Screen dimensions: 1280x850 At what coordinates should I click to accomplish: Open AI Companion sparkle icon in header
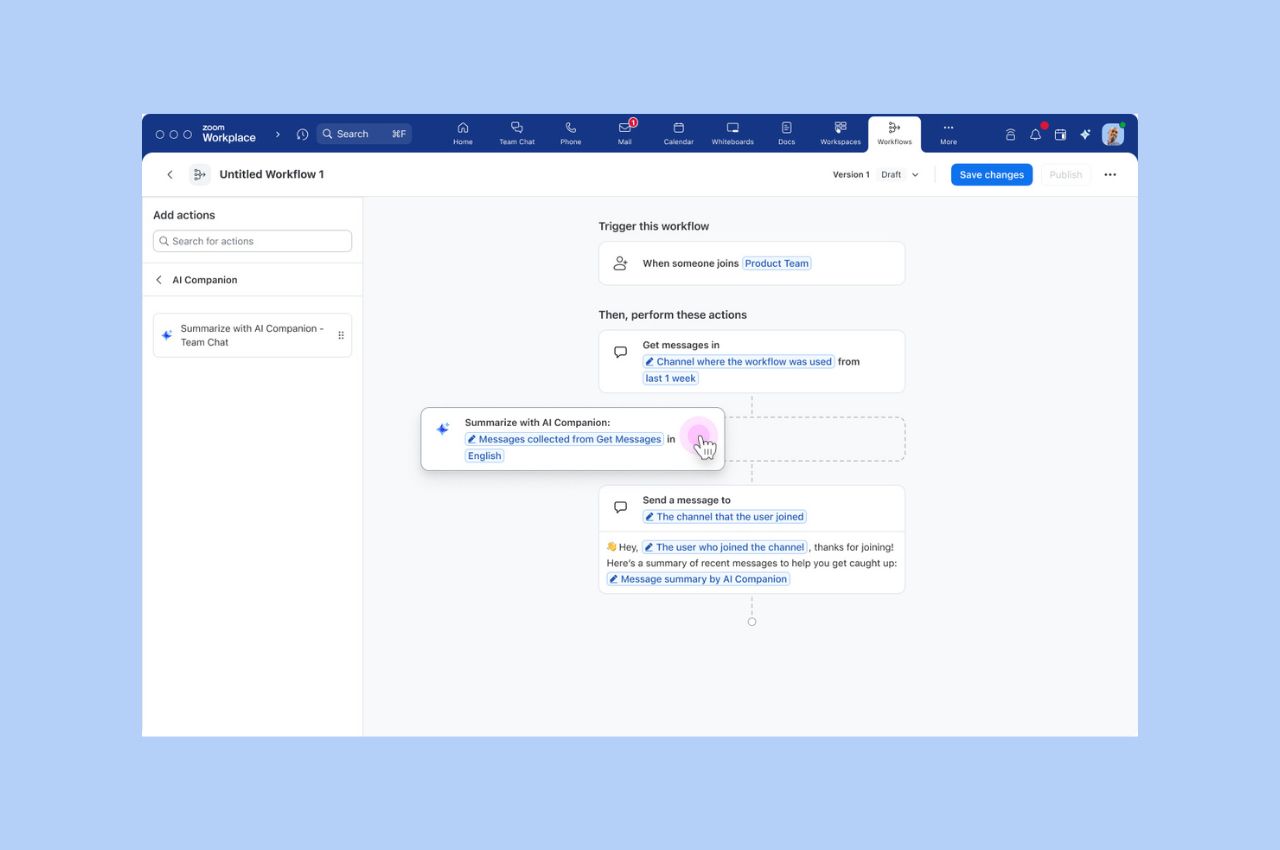click(1085, 134)
